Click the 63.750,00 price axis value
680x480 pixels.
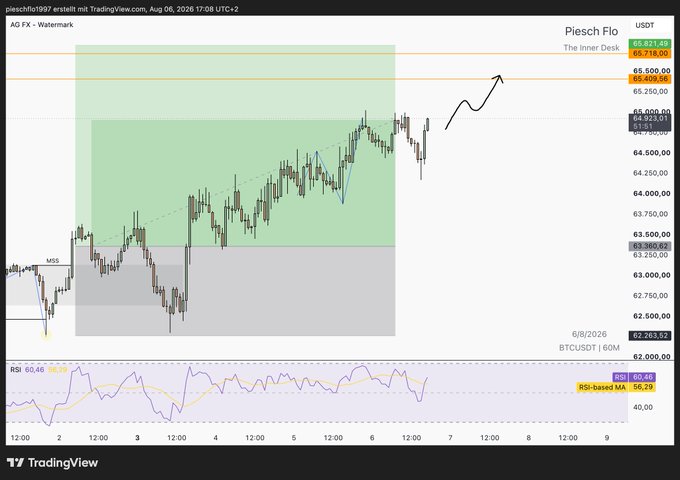pyautogui.click(x=651, y=214)
